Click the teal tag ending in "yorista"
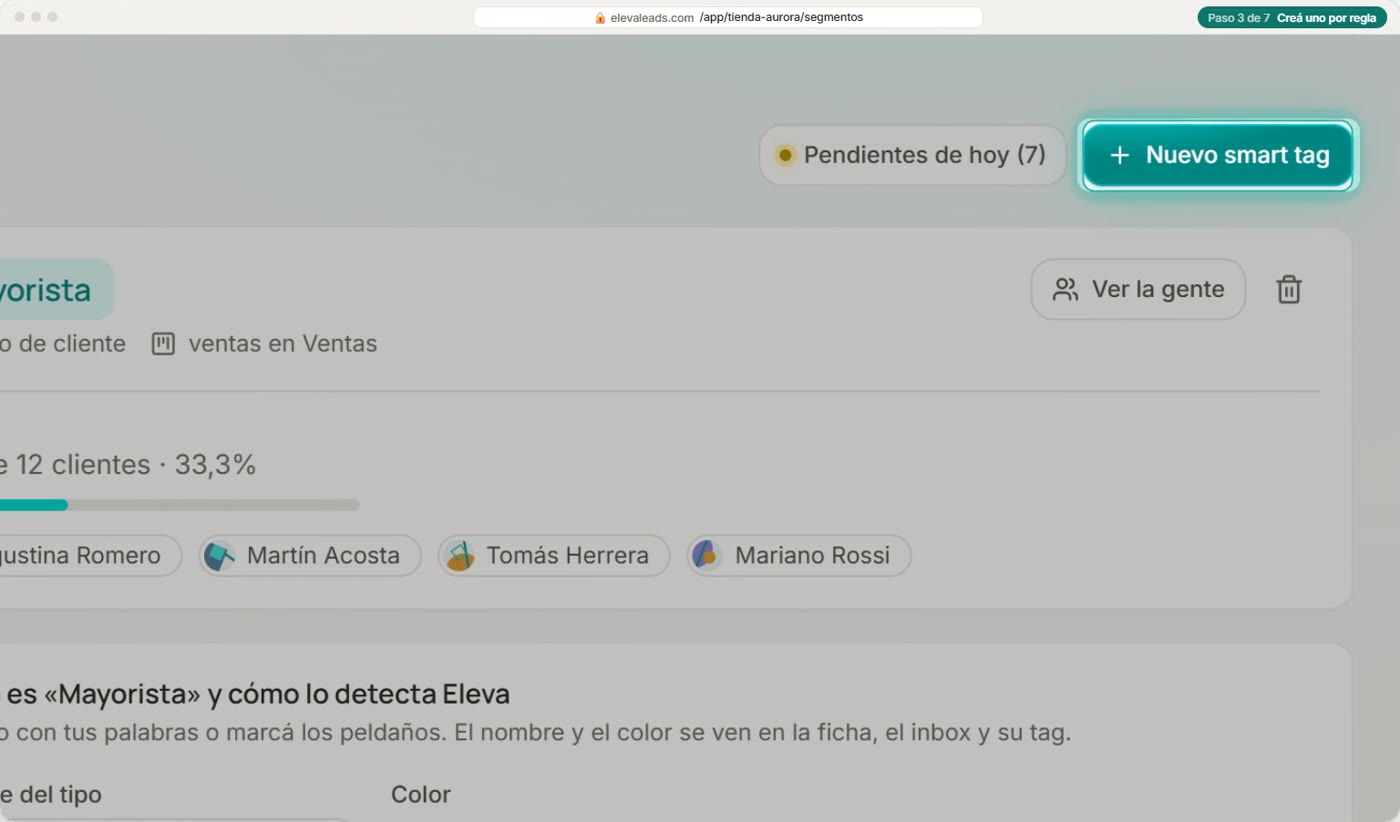Screen dimensions: 1400x822 pos(57,290)
